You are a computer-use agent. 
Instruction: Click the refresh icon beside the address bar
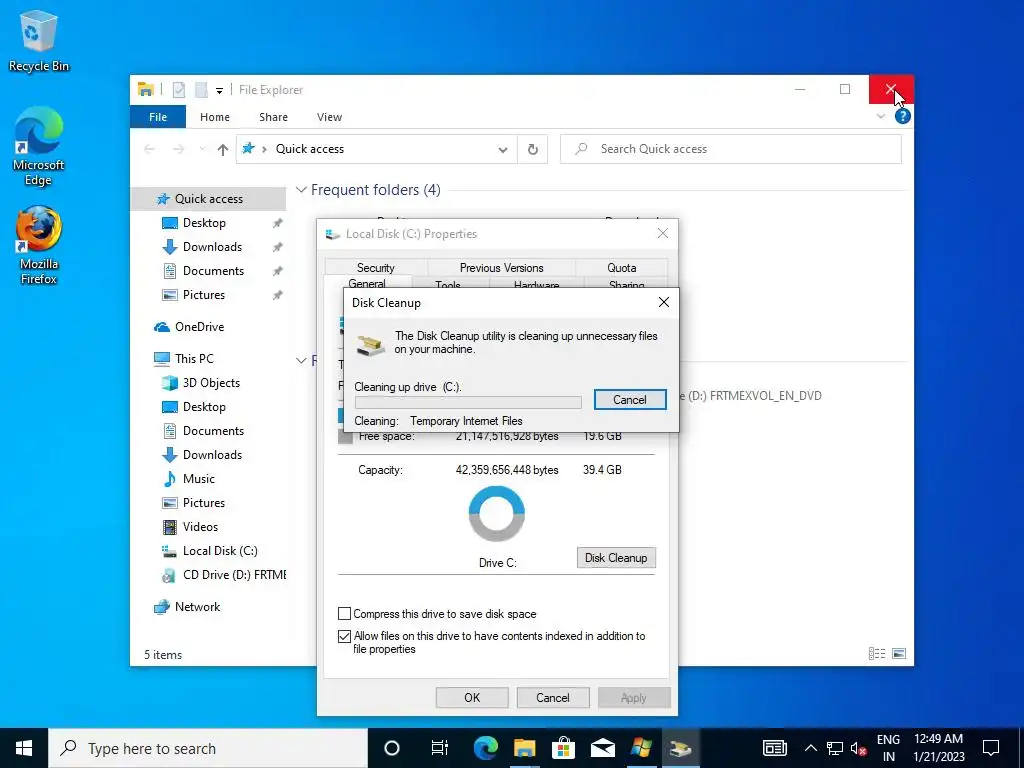tap(533, 150)
